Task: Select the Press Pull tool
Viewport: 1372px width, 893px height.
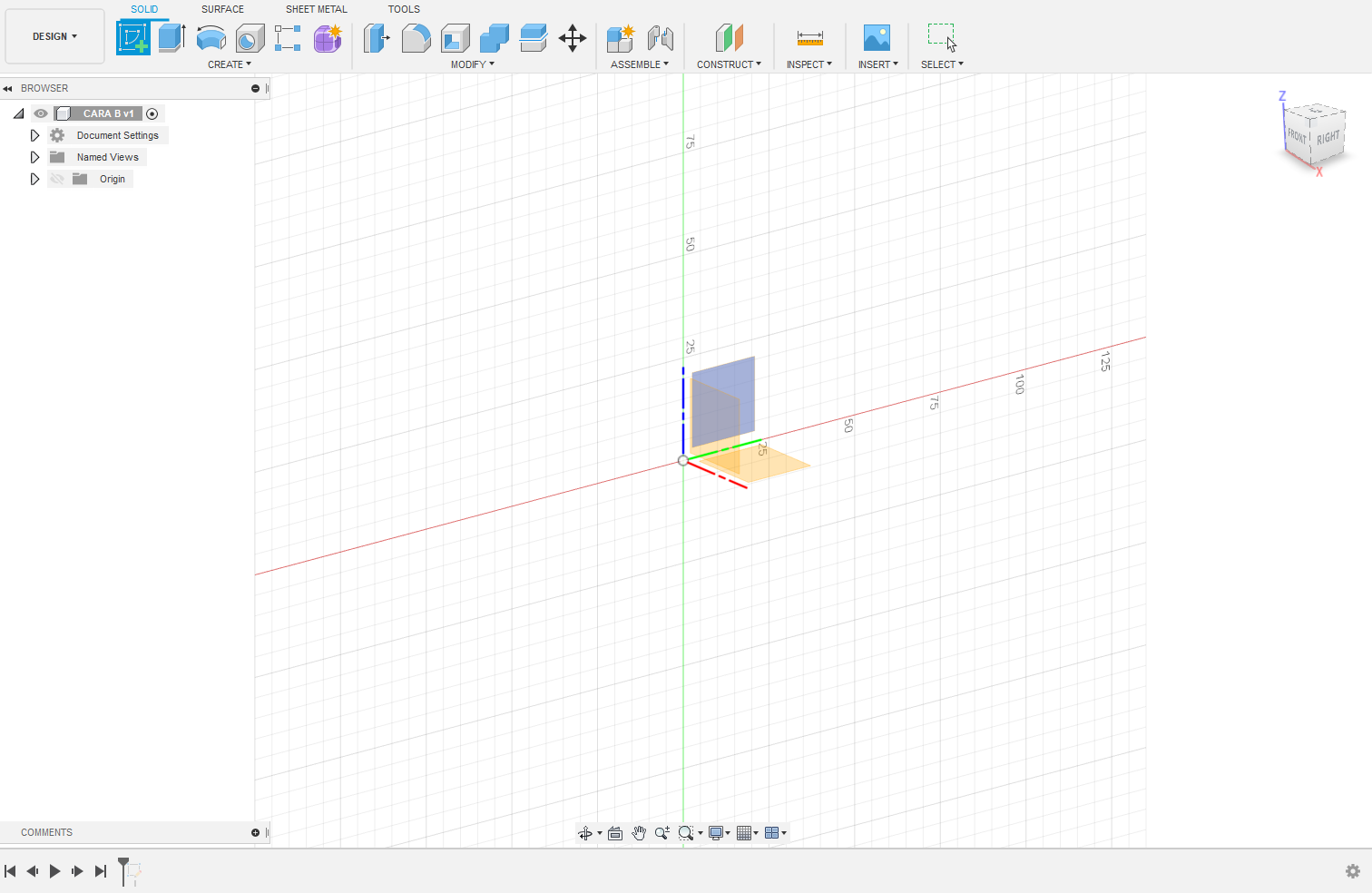Action: pos(377,38)
